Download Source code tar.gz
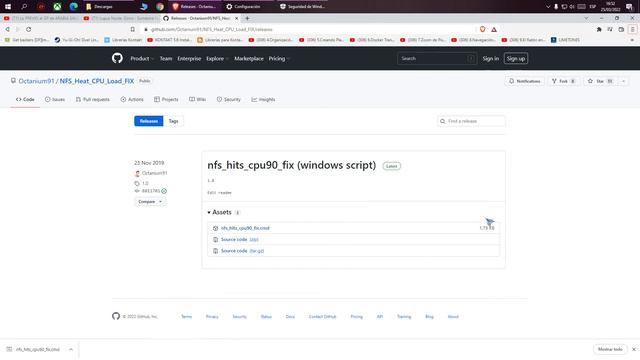 (x=242, y=251)
